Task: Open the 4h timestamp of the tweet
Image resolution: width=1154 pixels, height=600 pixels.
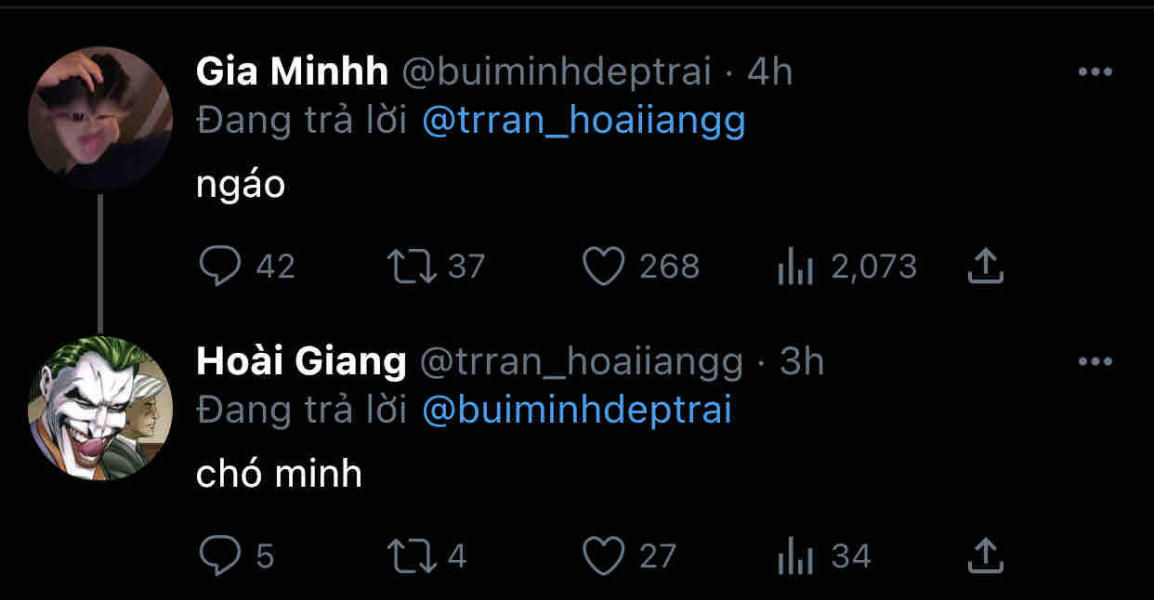Action: [770, 72]
